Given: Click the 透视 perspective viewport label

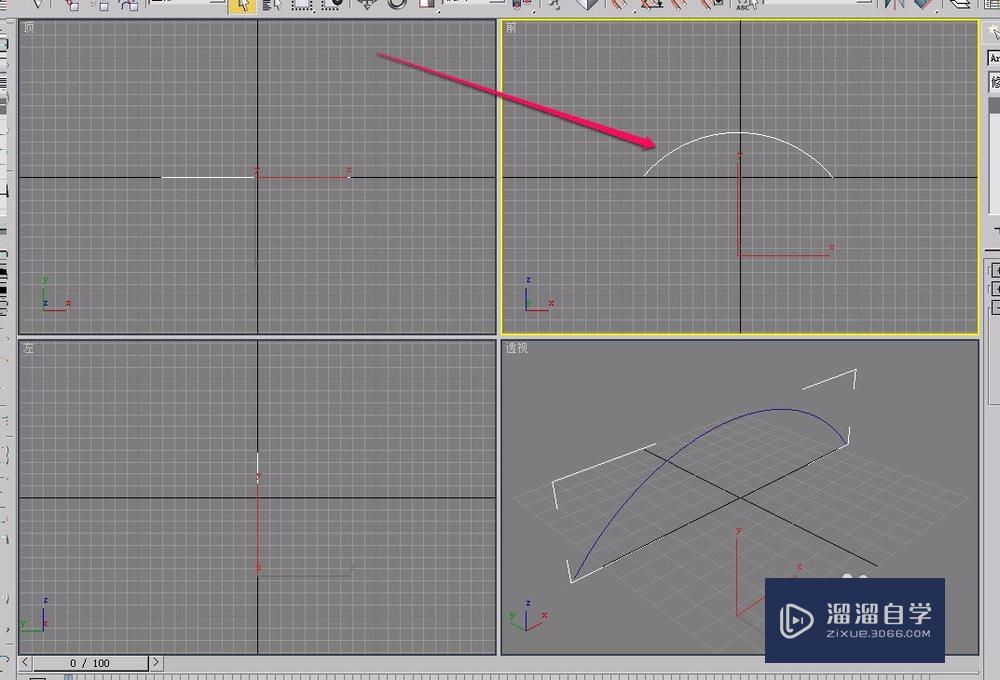Looking at the screenshot, I should [517, 348].
